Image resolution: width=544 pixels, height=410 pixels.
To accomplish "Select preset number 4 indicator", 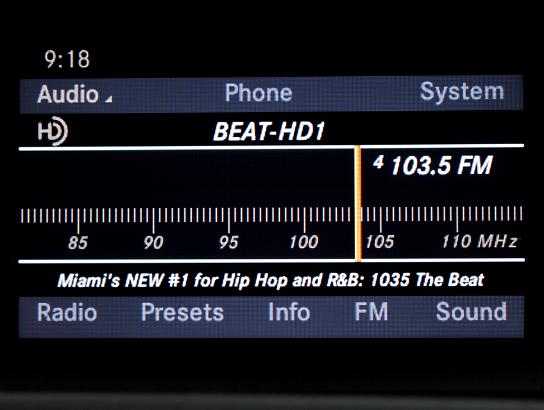I will [379, 162].
